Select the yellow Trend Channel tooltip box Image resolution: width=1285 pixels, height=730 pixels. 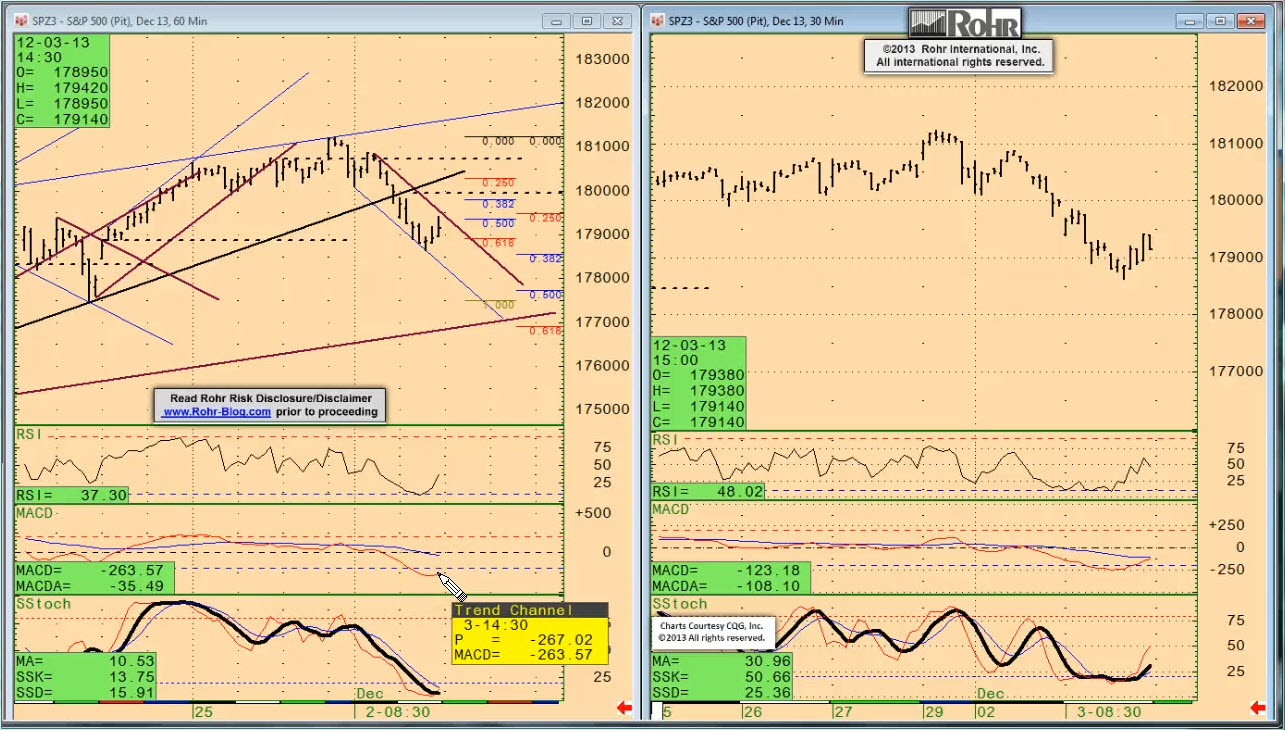pos(529,633)
